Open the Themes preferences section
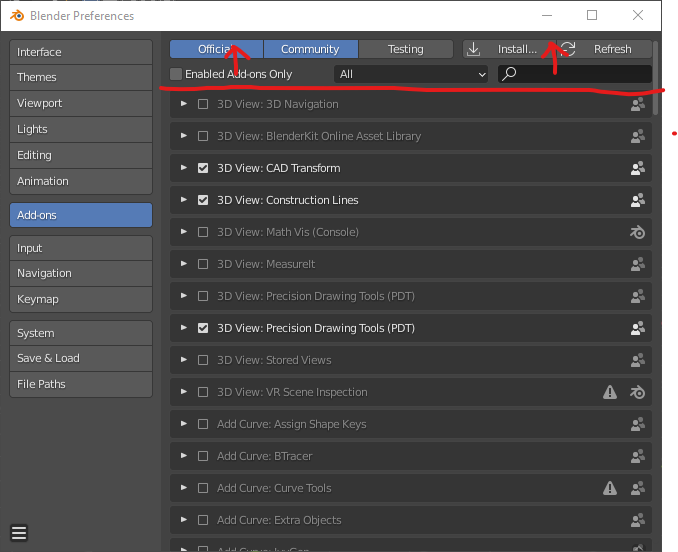This screenshot has height=552, width=678. pyautogui.click(x=81, y=77)
